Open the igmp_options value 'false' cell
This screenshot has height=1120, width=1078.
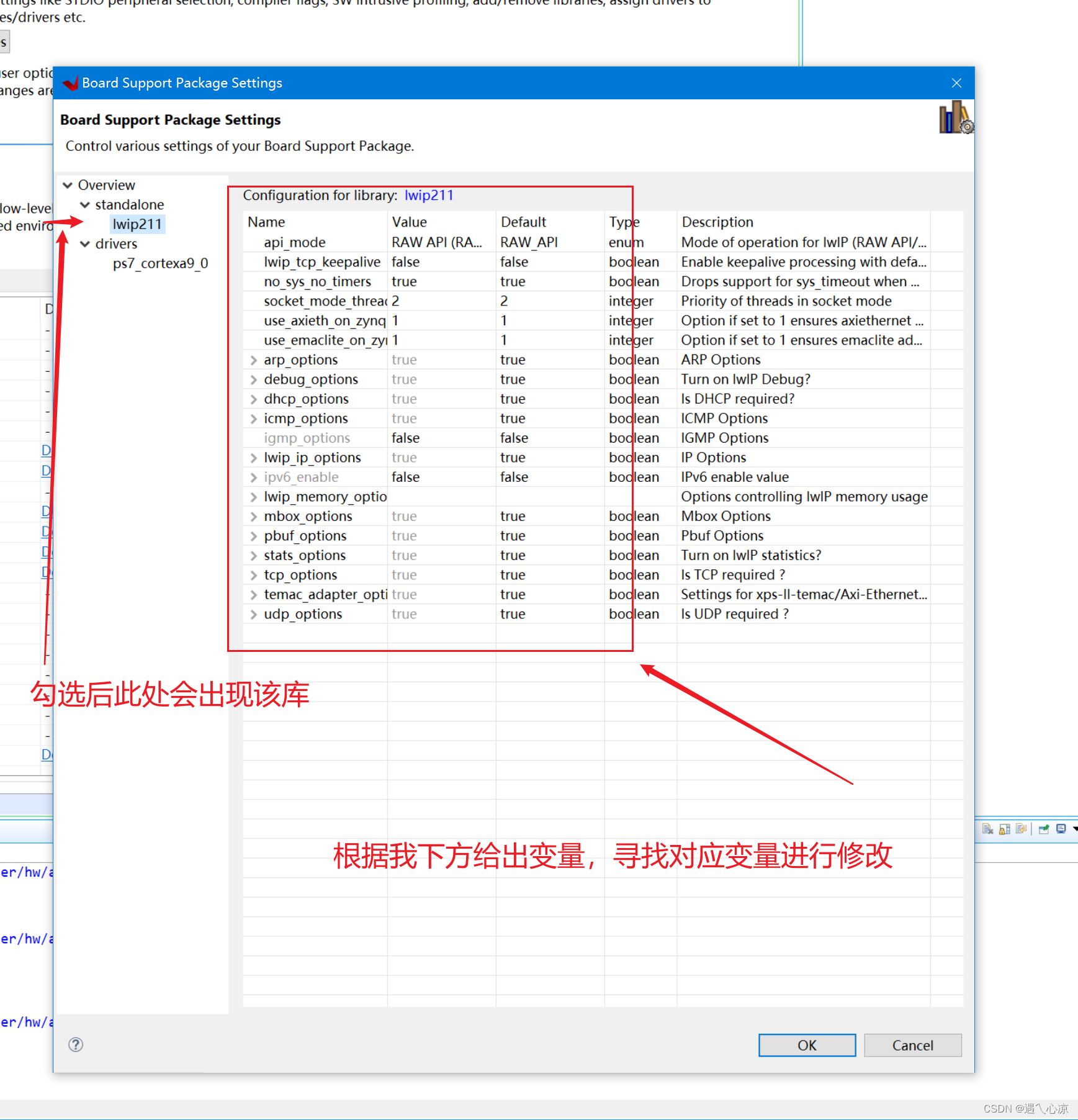click(442, 438)
